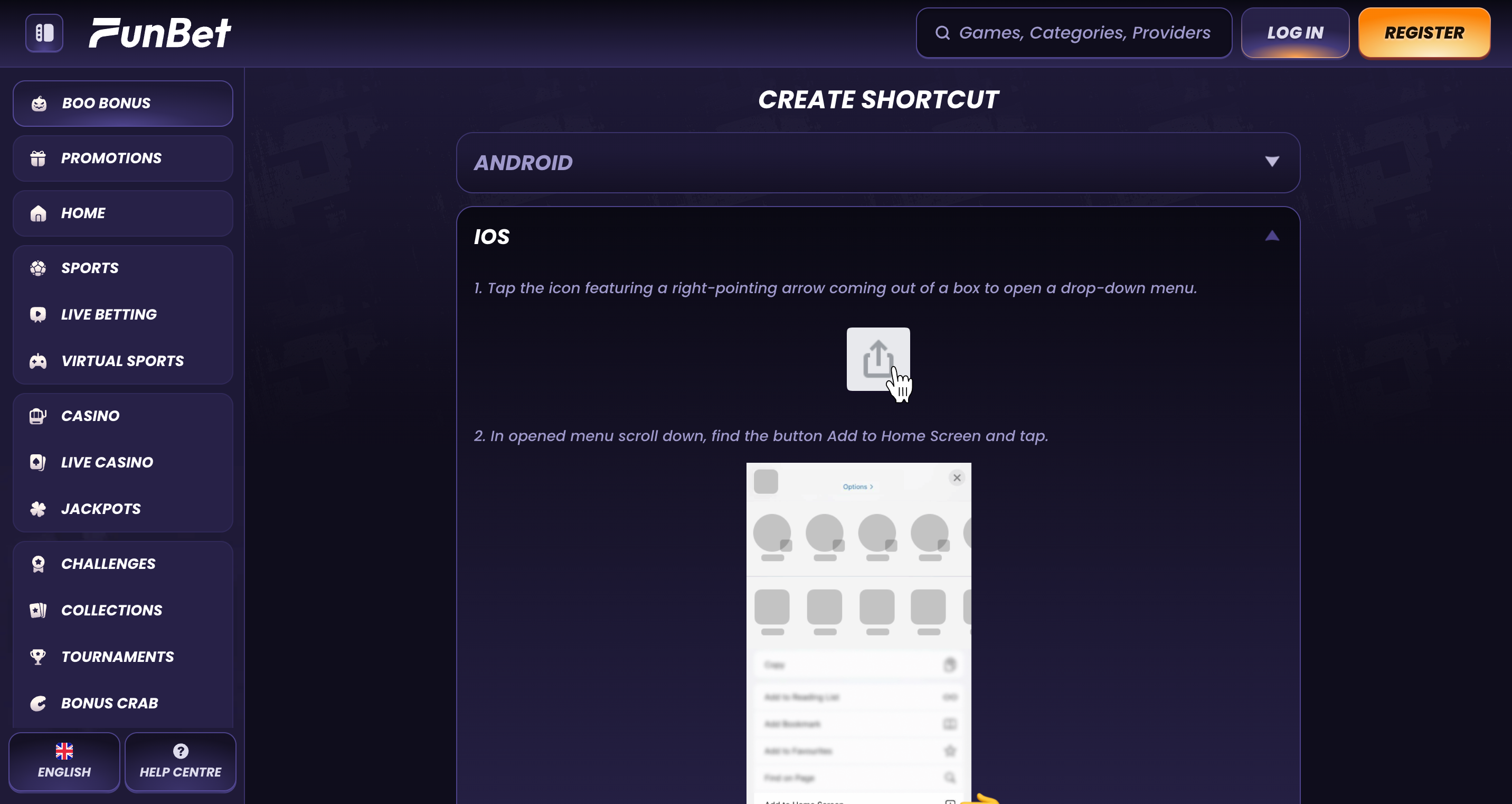Click the Bonus Crab icon
This screenshot has height=804, width=1512.
(38, 703)
